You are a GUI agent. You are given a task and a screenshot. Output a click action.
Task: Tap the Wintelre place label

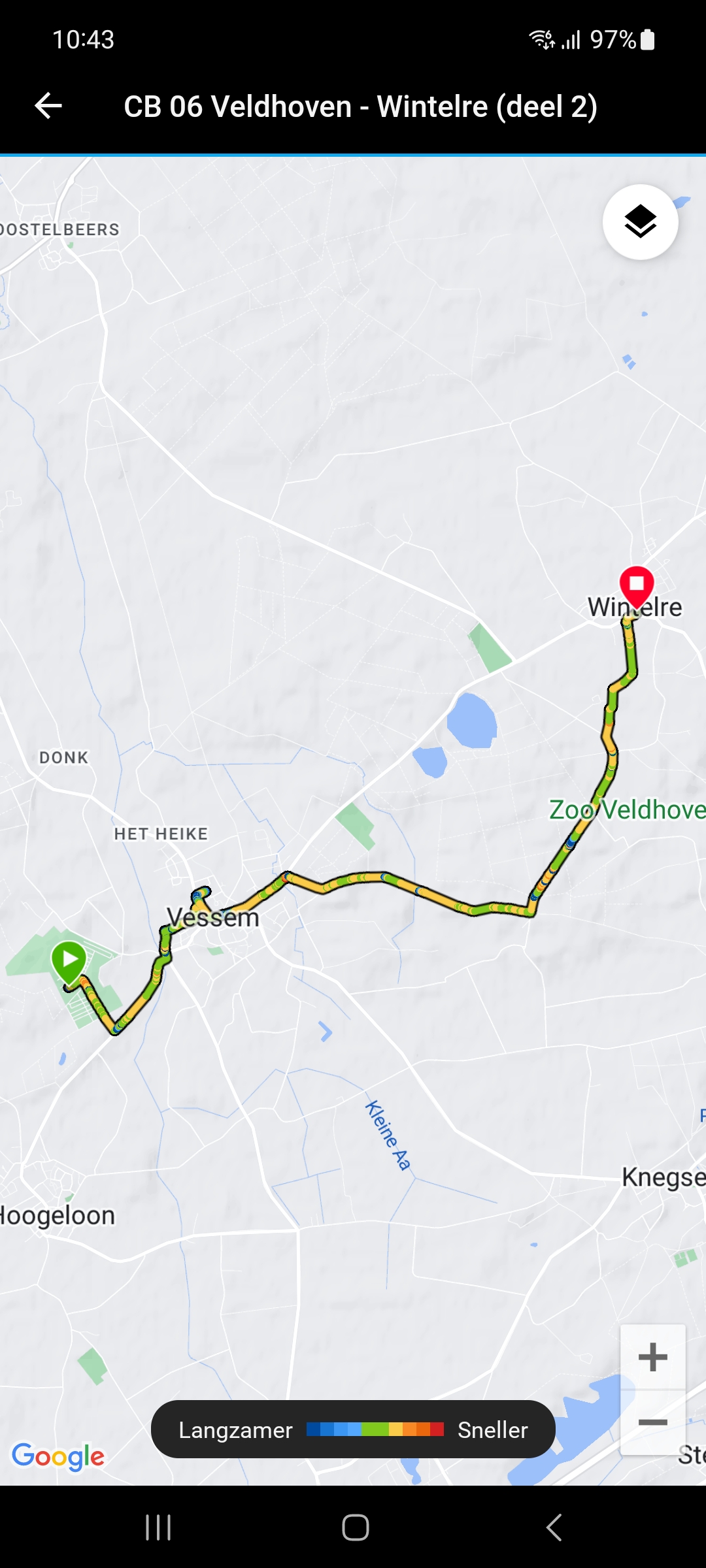pyautogui.click(x=635, y=607)
